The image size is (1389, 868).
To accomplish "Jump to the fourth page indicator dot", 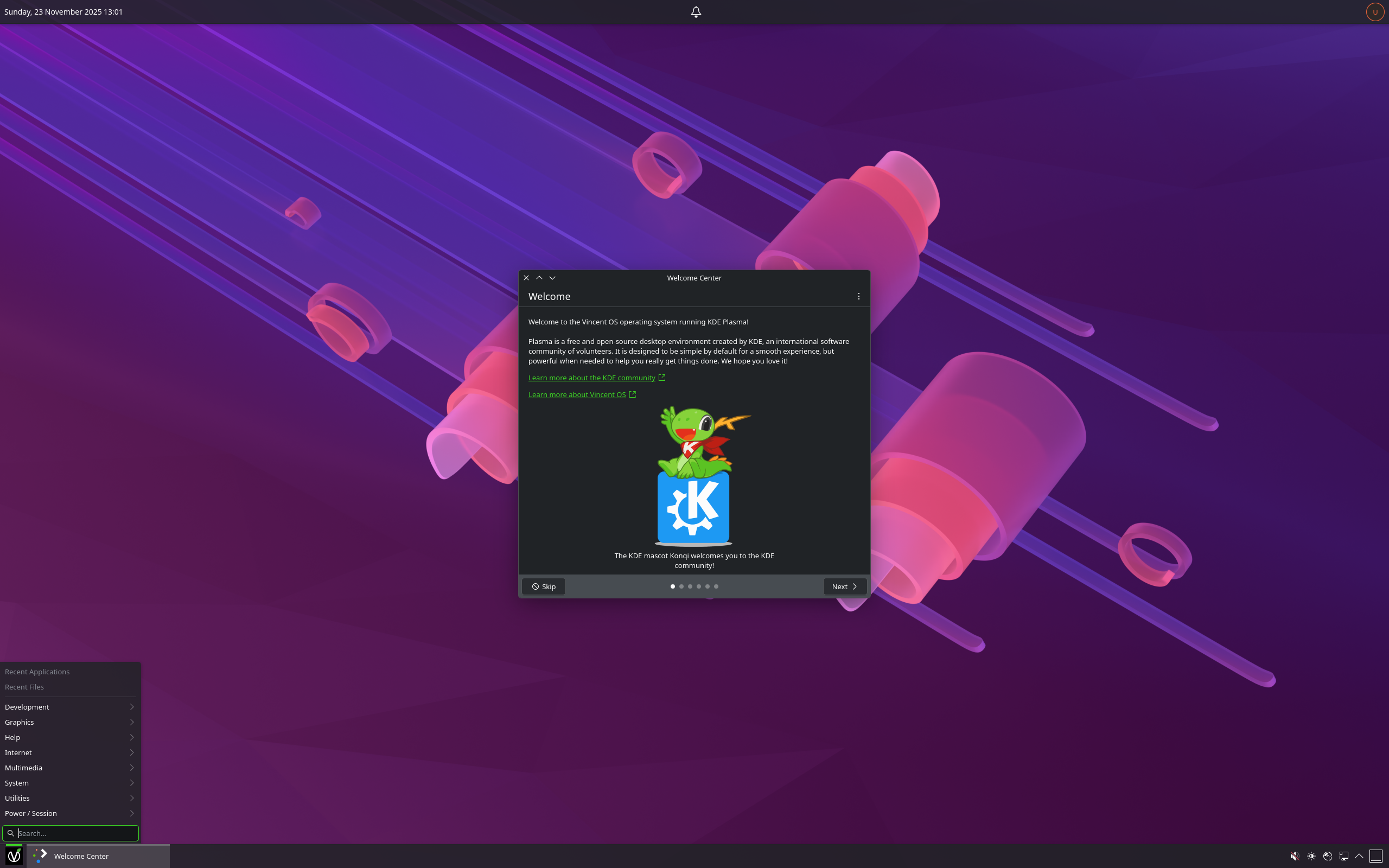I will click(698, 586).
